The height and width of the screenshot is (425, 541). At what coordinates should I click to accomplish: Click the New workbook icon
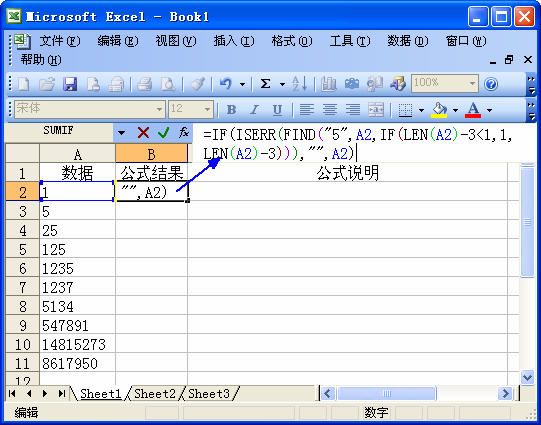tap(23, 84)
